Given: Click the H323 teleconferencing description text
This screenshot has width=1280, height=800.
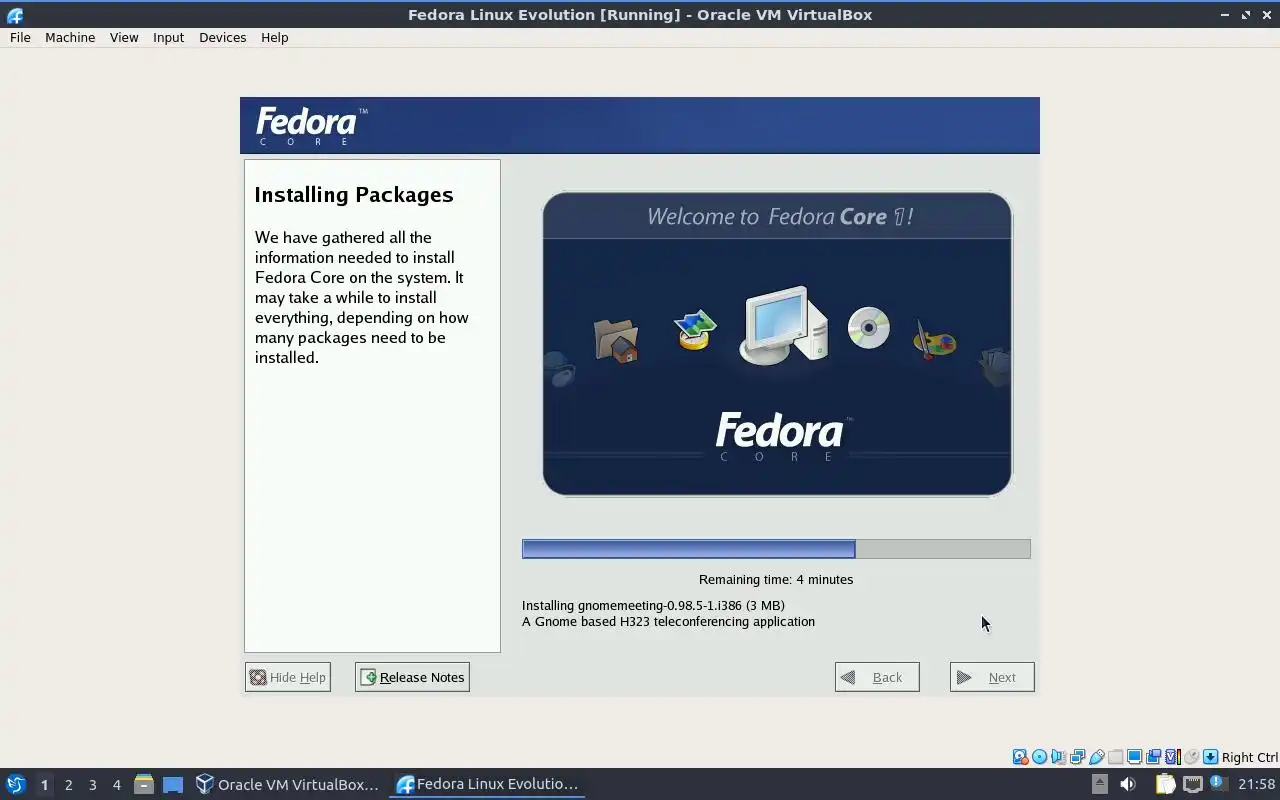Looking at the screenshot, I should (668, 621).
